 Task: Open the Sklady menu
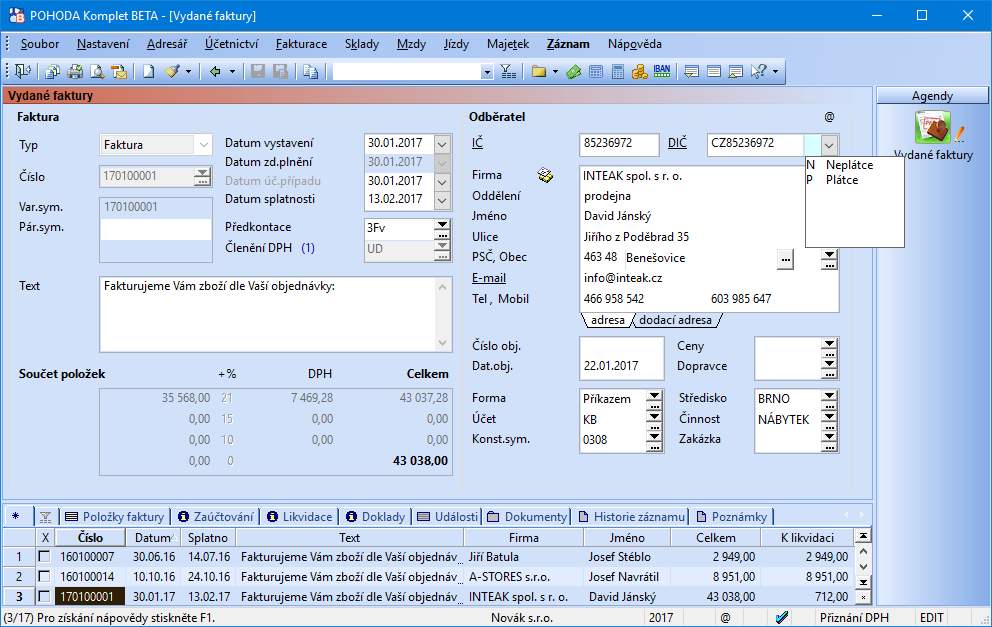362,44
